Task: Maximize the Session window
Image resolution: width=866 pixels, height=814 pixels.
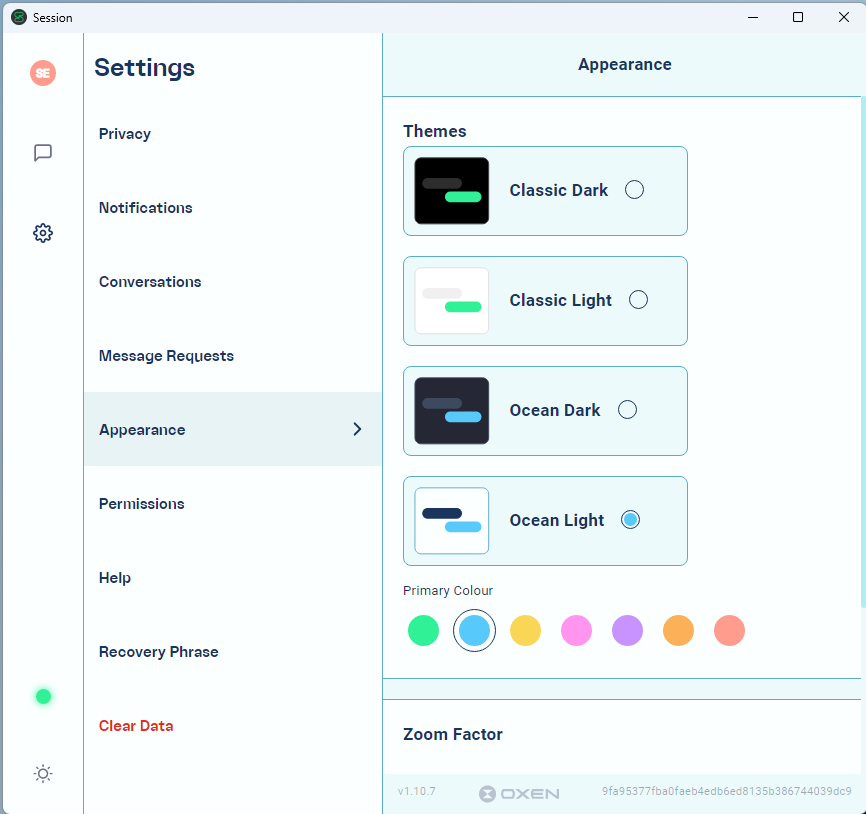Action: pos(798,17)
